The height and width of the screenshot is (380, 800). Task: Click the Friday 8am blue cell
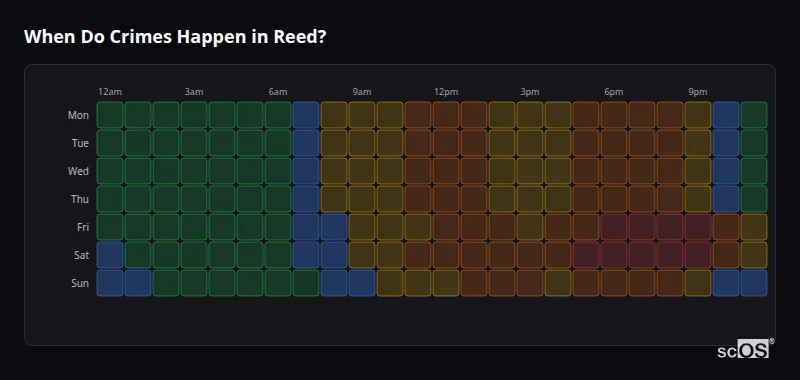[x=334, y=227]
